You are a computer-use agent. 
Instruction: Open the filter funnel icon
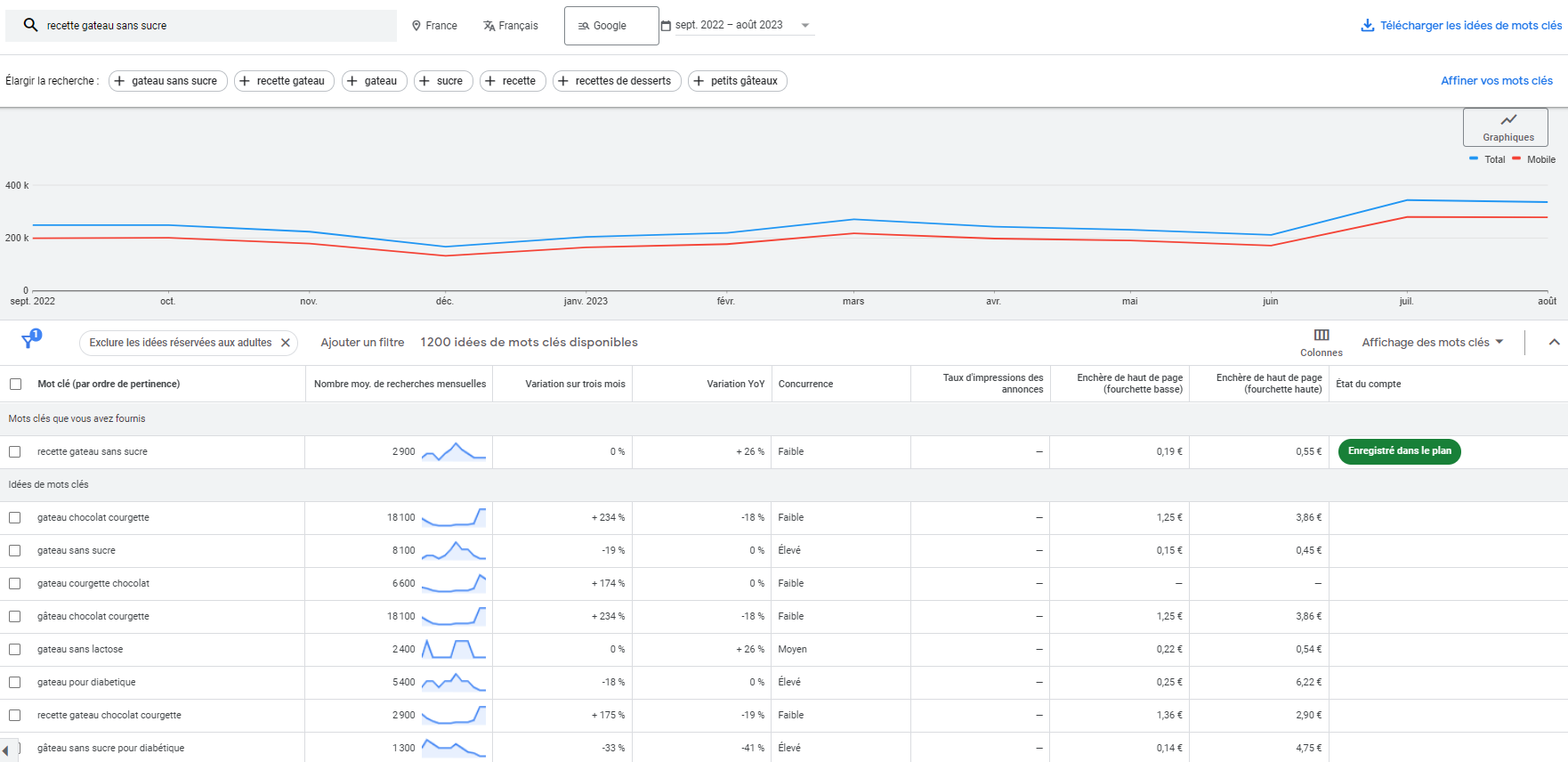click(28, 342)
